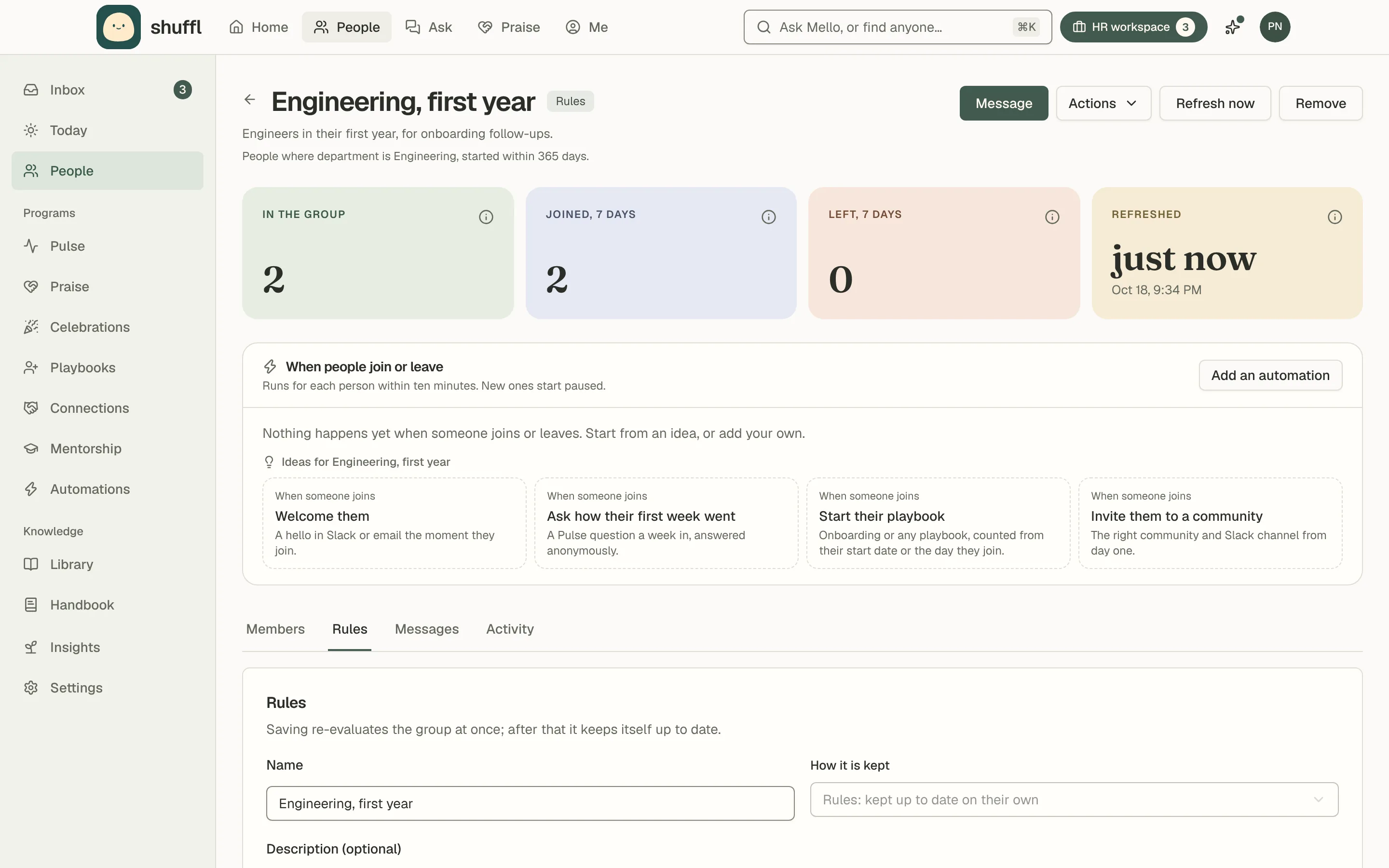The width and height of the screenshot is (1389, 868).
Task: Open the PN profile avatar
Action: point(1275,27)
